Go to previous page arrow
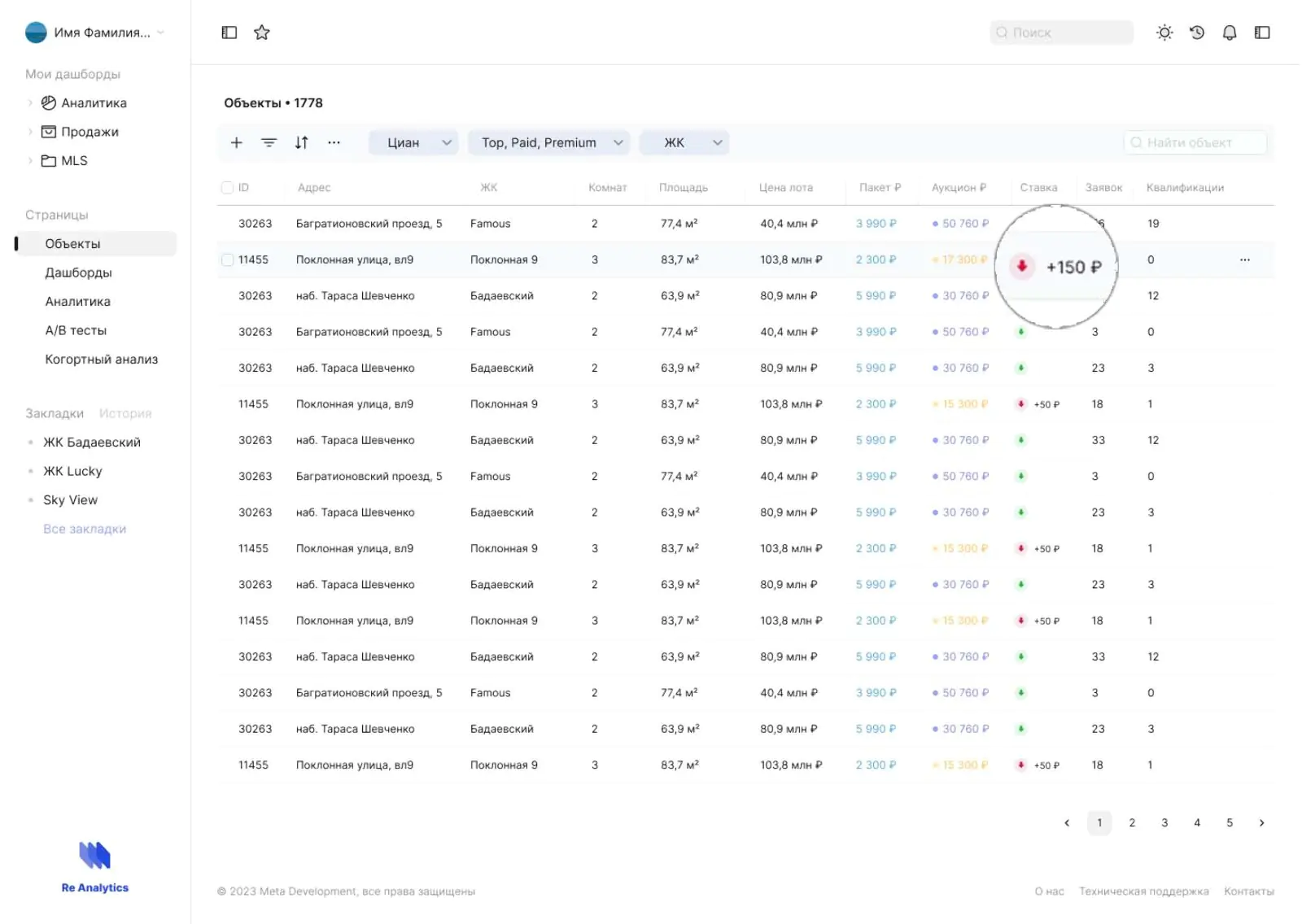This screenshot has width=1302, height=924. coord(1067,823)
